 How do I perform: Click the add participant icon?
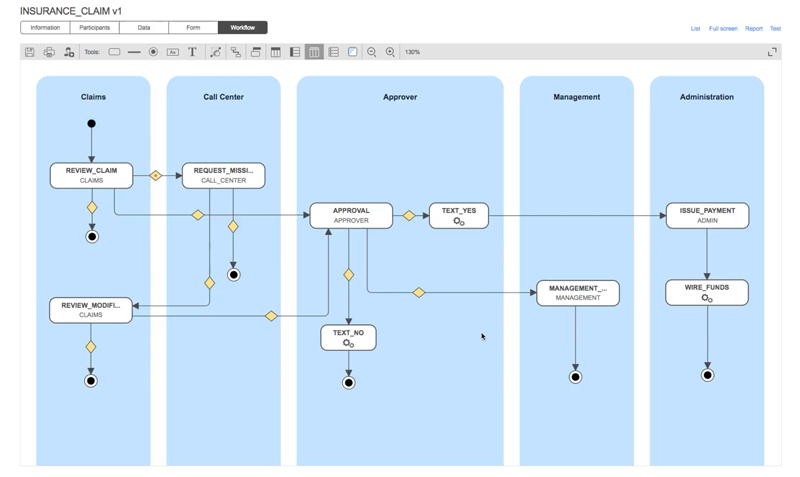69,52
